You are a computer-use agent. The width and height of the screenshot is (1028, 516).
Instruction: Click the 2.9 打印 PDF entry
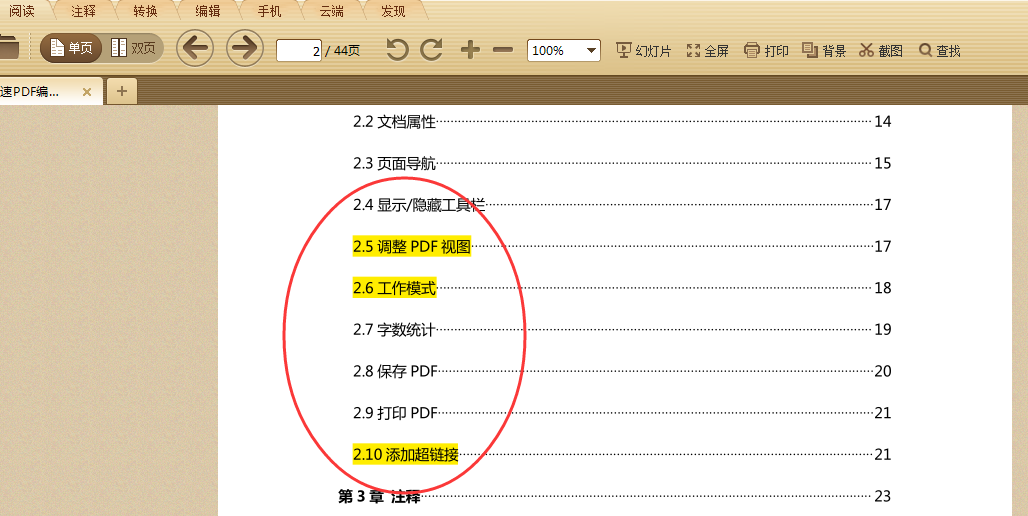395,413
